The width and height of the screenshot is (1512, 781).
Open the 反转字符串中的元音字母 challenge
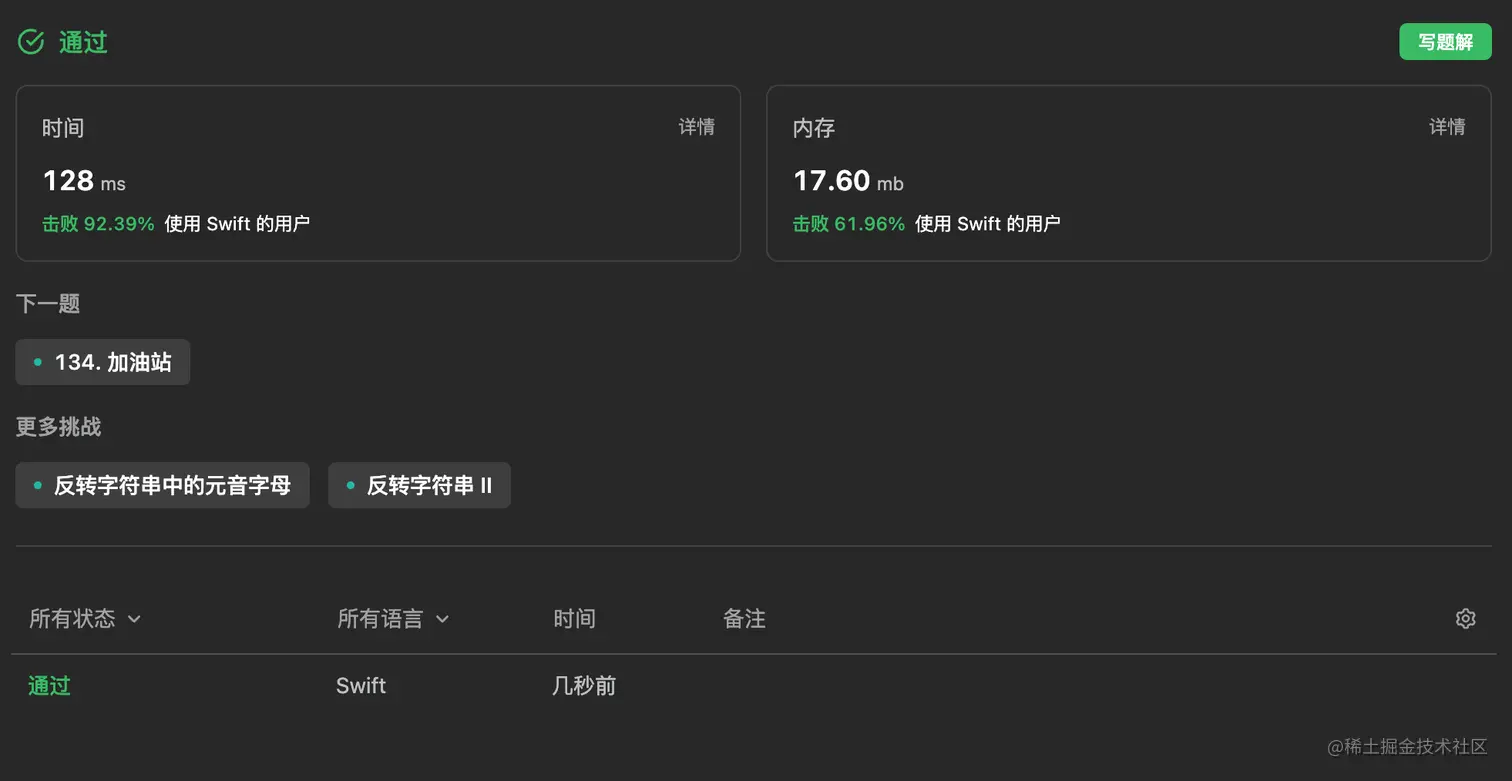pyautogui.click(x=170, y=485)
